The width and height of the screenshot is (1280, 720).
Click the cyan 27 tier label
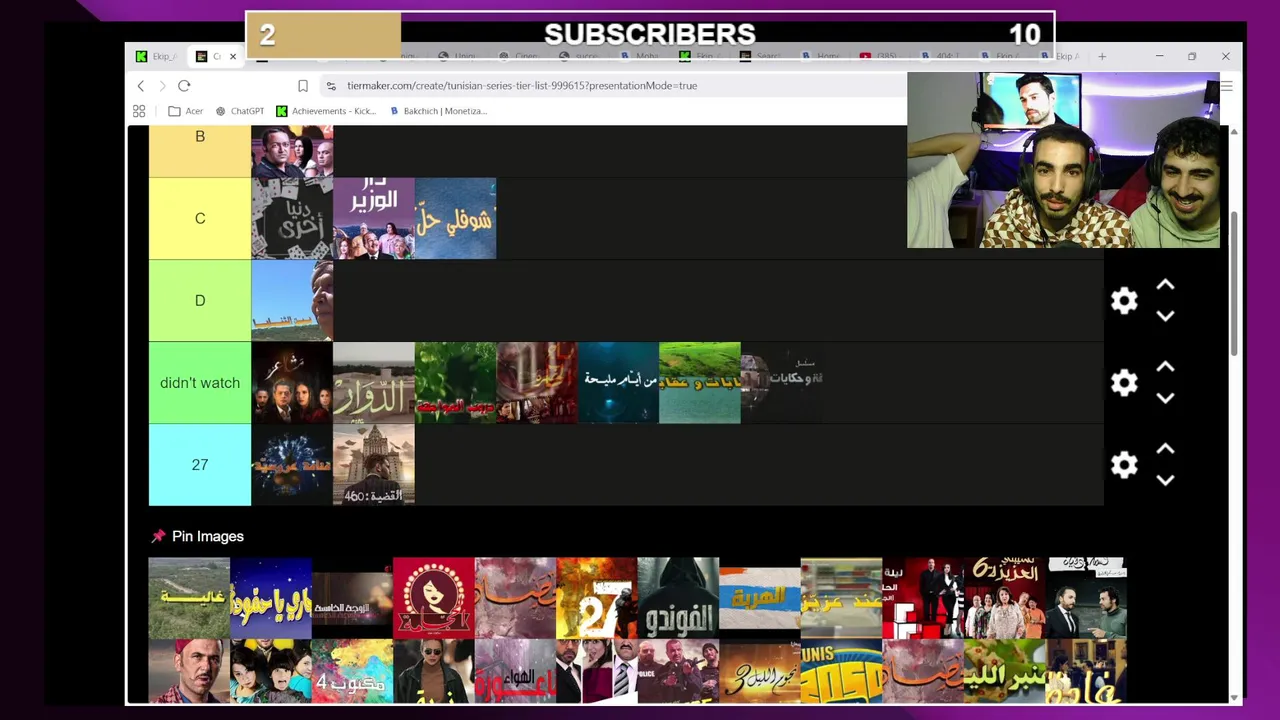point(200,465)
